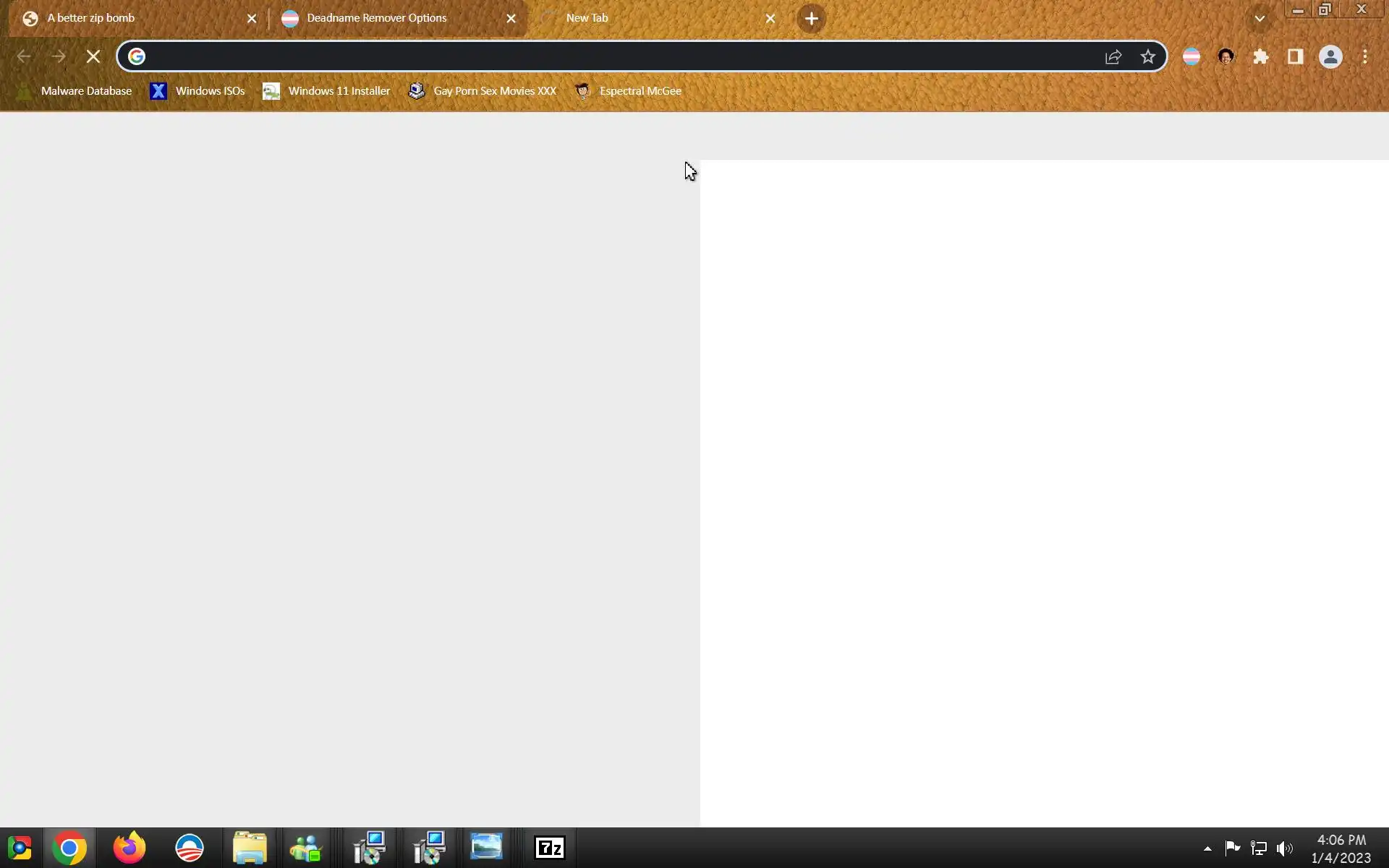Open Deadname Remover extension icon
The height and width of the screenshot is (868, 1389).
(1191, 56)
